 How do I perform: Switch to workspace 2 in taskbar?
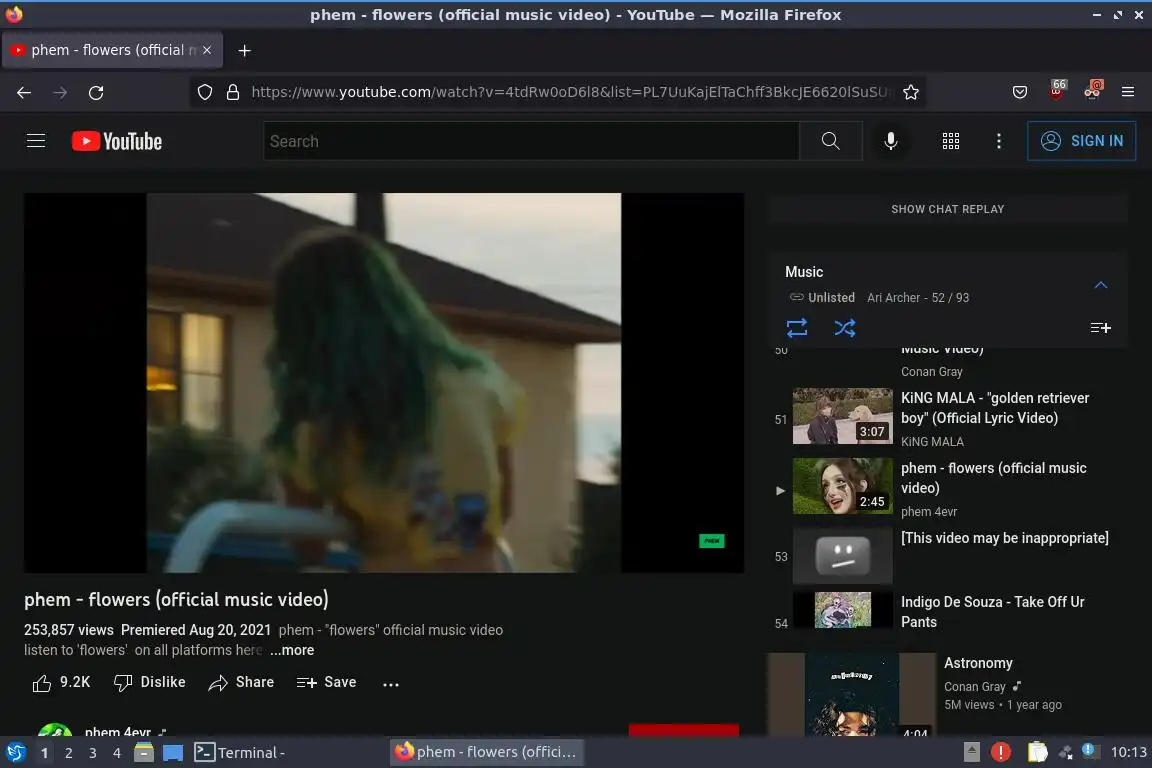coord(68,753)
